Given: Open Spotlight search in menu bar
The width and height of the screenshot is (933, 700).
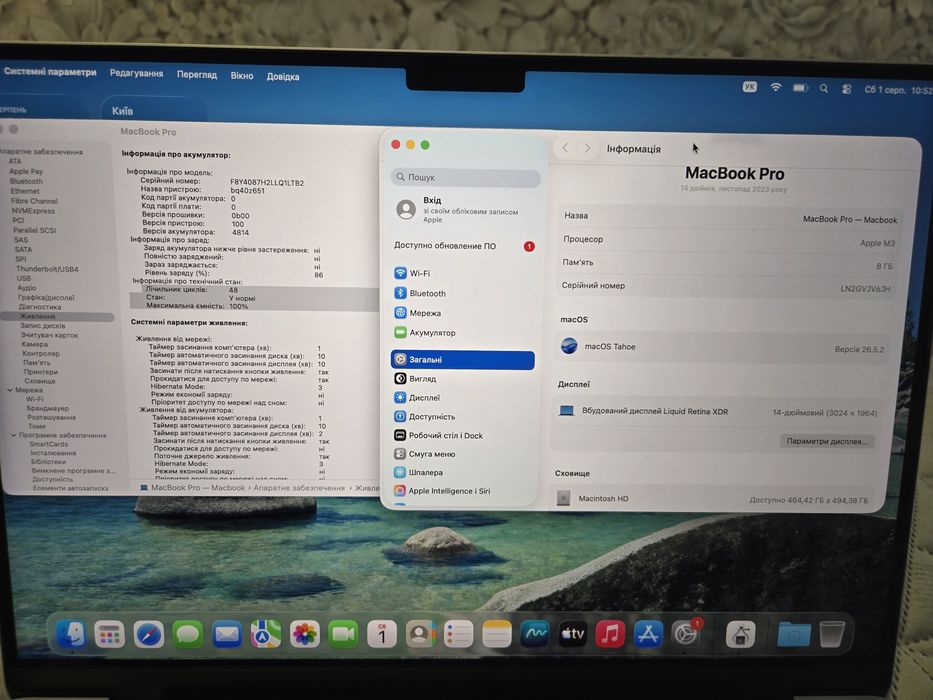Looking at the screenshot, I should tap(824, 88).
